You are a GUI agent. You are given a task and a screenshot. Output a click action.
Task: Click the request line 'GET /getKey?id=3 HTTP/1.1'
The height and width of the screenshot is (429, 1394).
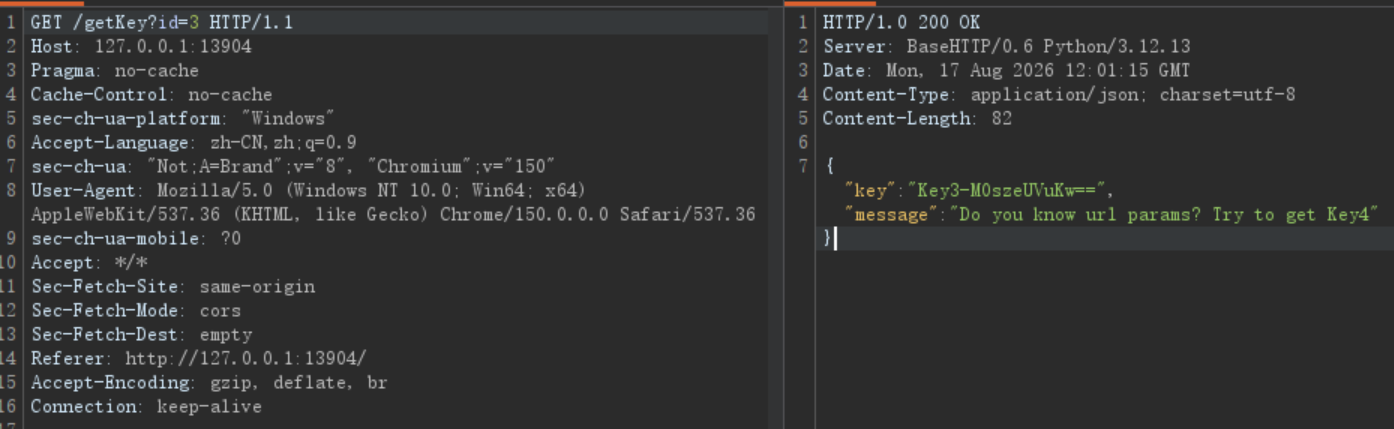point(162,22)
